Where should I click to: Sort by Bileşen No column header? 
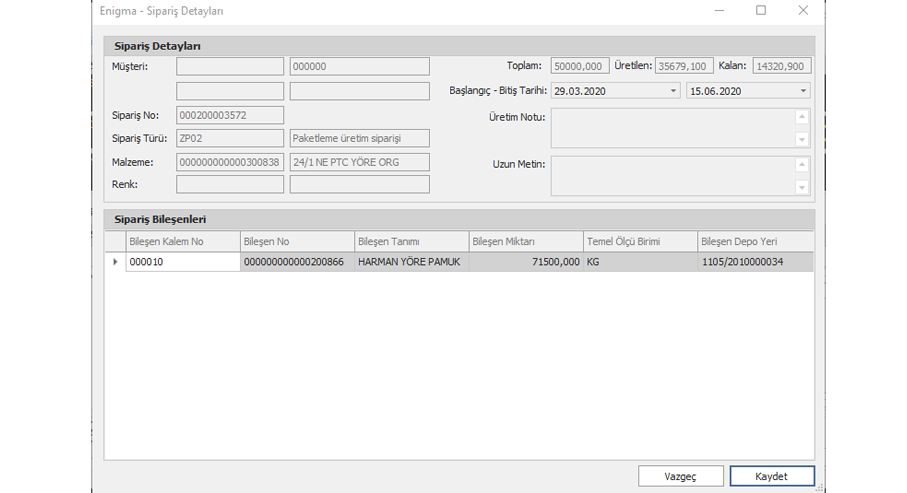point(297,242)
